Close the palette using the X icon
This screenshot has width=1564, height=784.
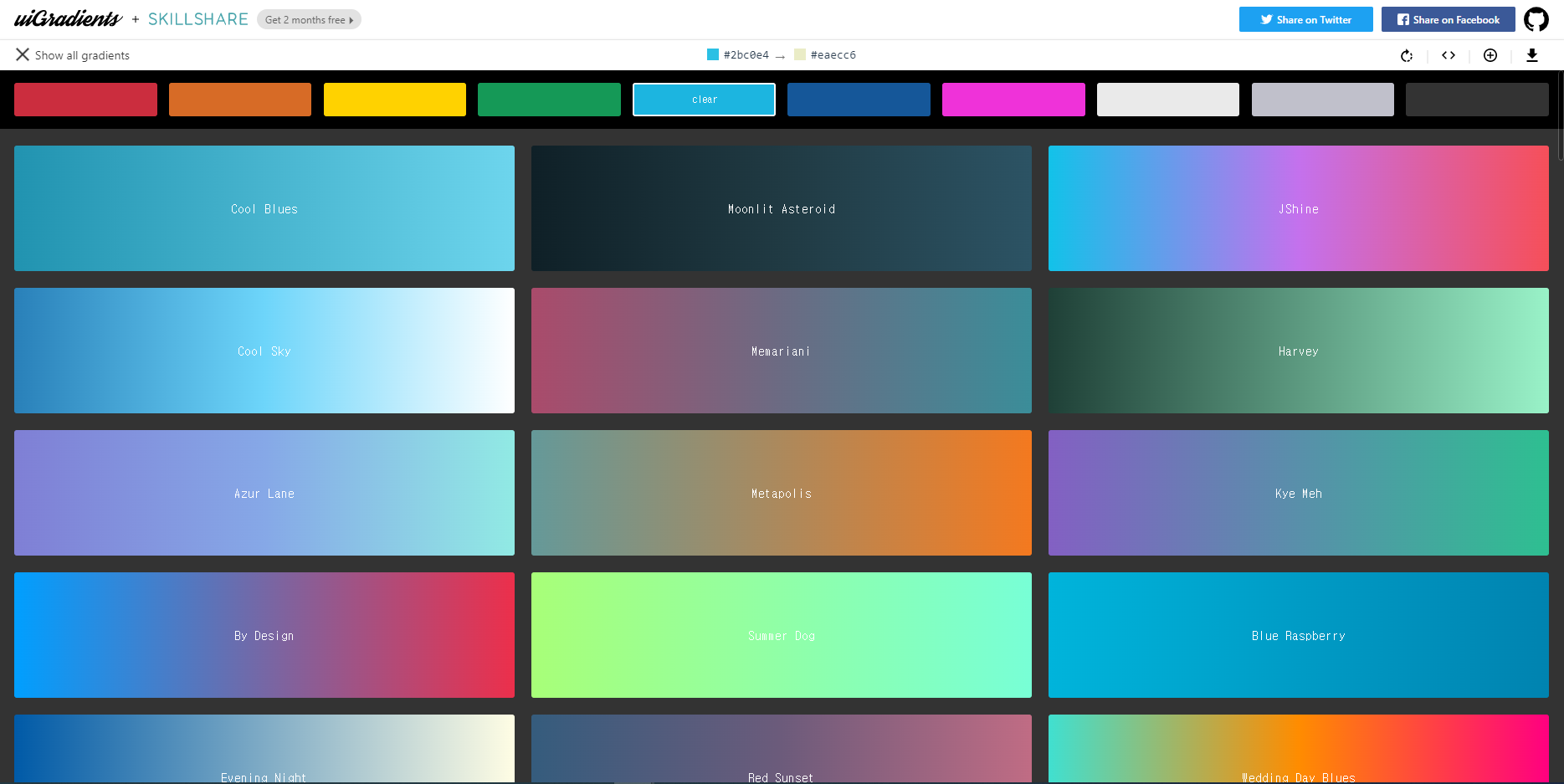(23, 54)
